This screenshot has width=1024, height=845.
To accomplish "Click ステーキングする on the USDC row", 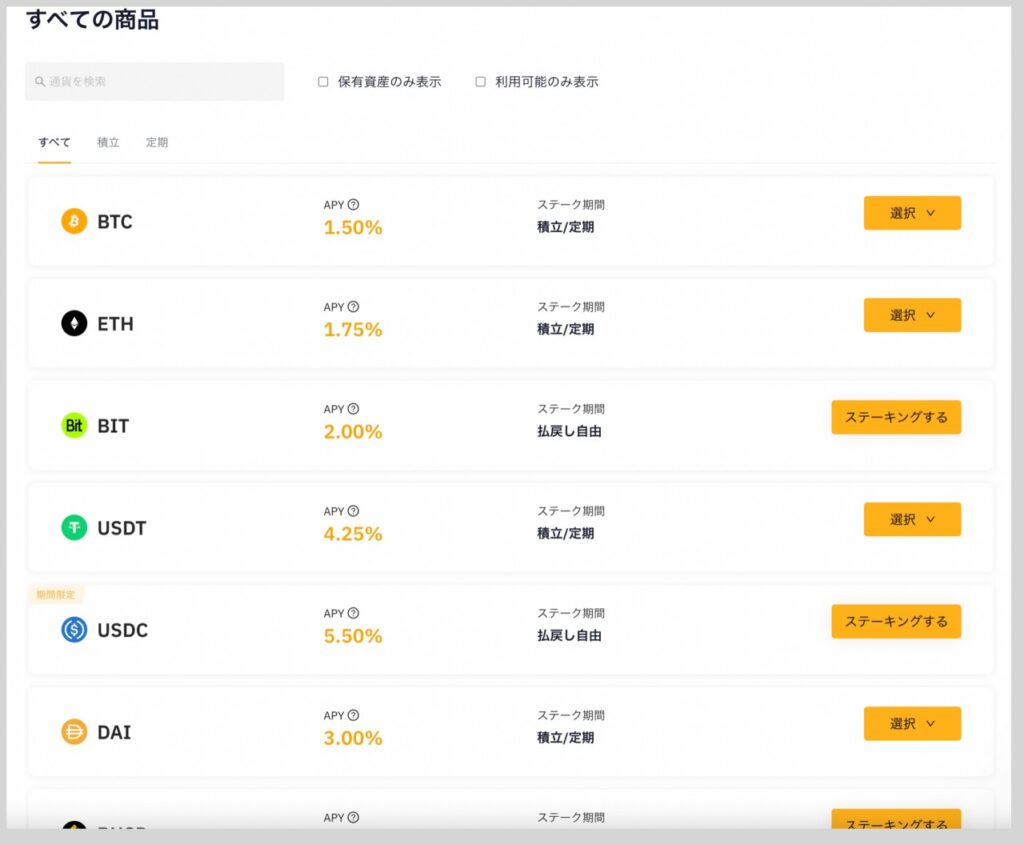I will coord(895,621).
